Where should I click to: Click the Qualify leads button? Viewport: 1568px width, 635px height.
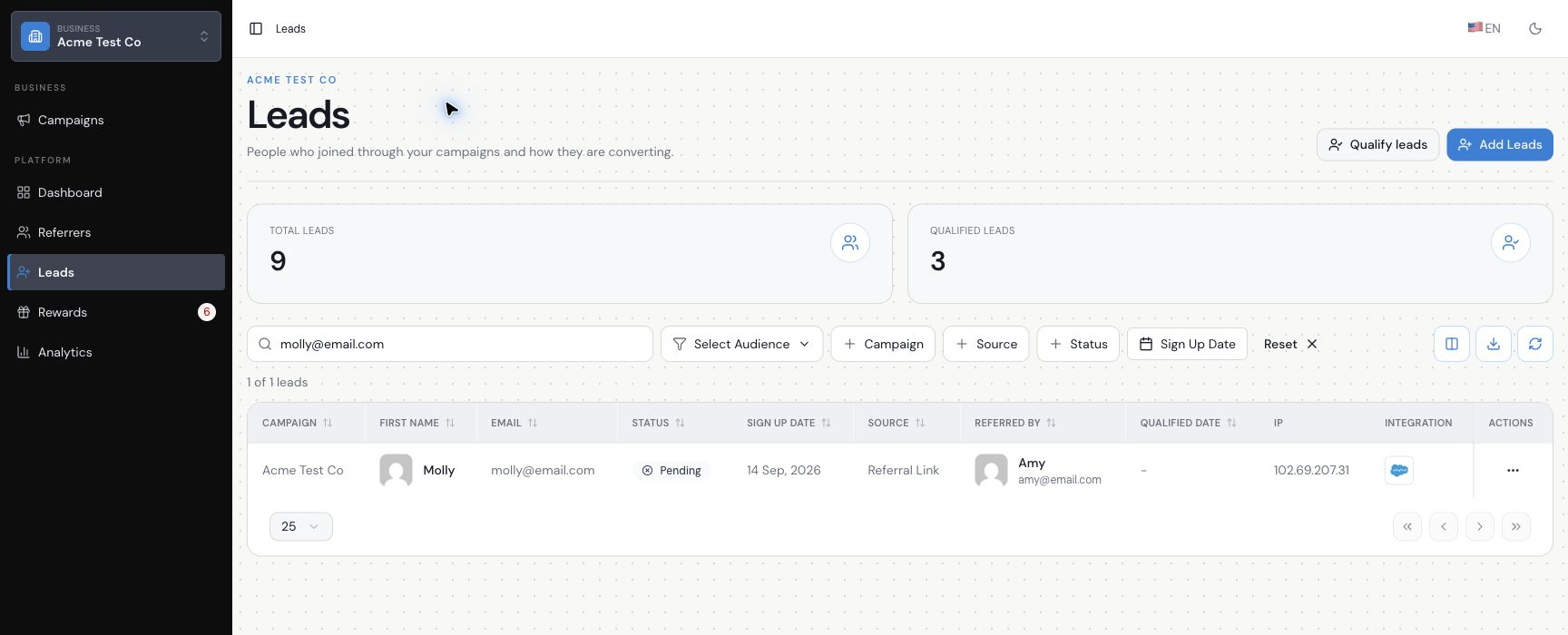tap(1377, 144)
